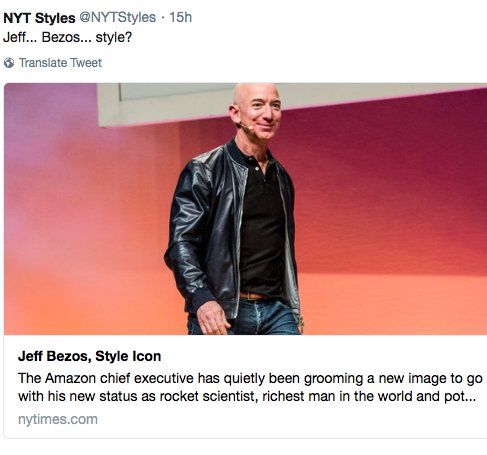
Task: Click the globe icon beside Translate Tweet
Action: pos(9,63)
